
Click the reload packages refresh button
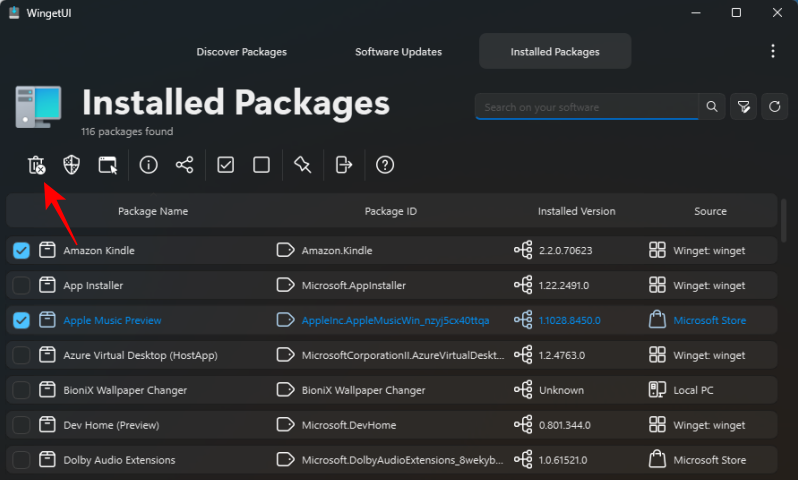[x=773, y=106]
